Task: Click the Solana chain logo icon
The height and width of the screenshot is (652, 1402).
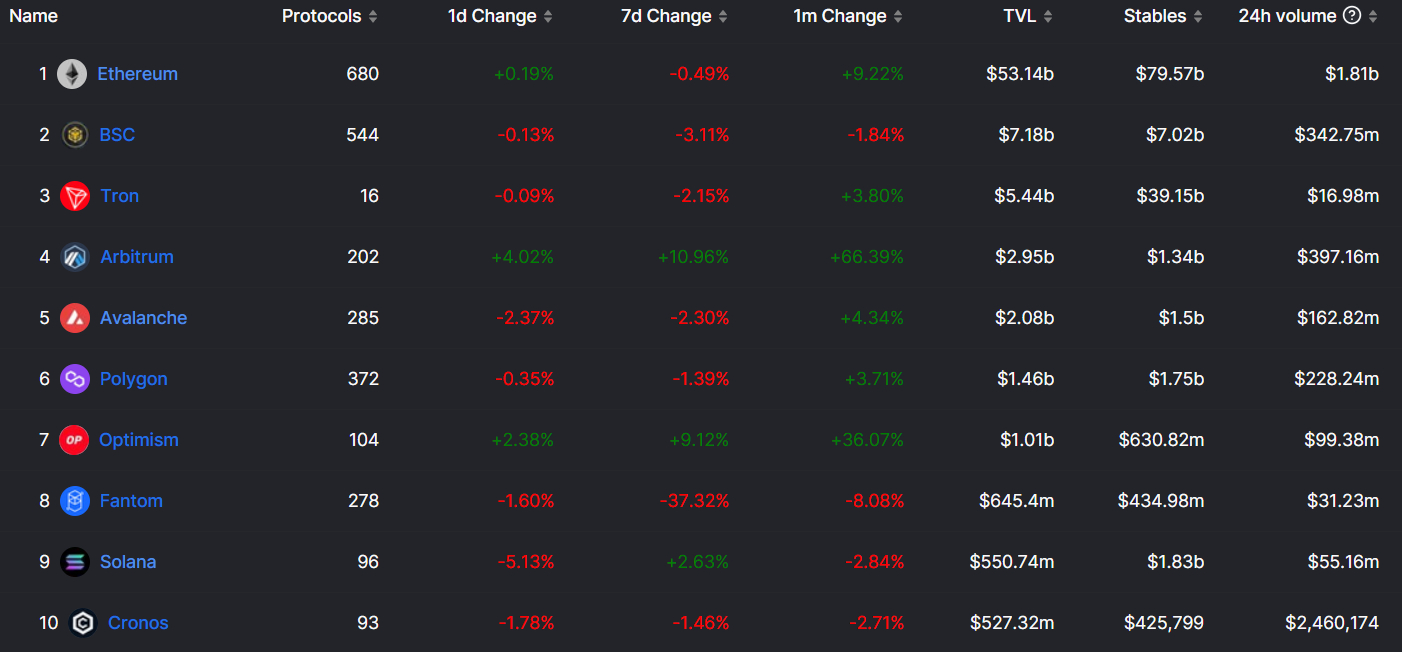Action: pyautogui.click(x=75, y=562)
